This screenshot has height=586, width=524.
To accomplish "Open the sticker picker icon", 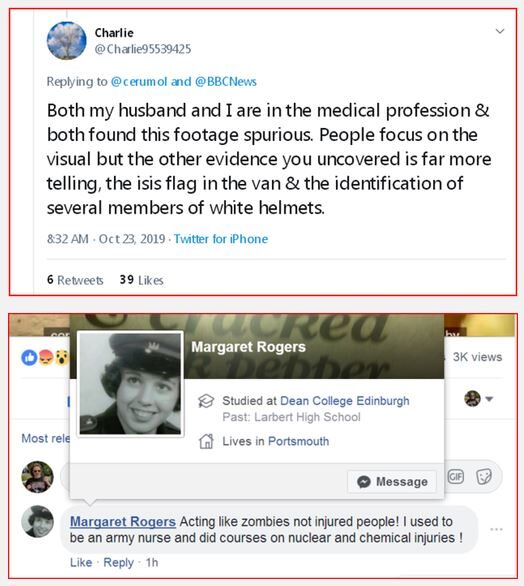I will tap(484, 476).
